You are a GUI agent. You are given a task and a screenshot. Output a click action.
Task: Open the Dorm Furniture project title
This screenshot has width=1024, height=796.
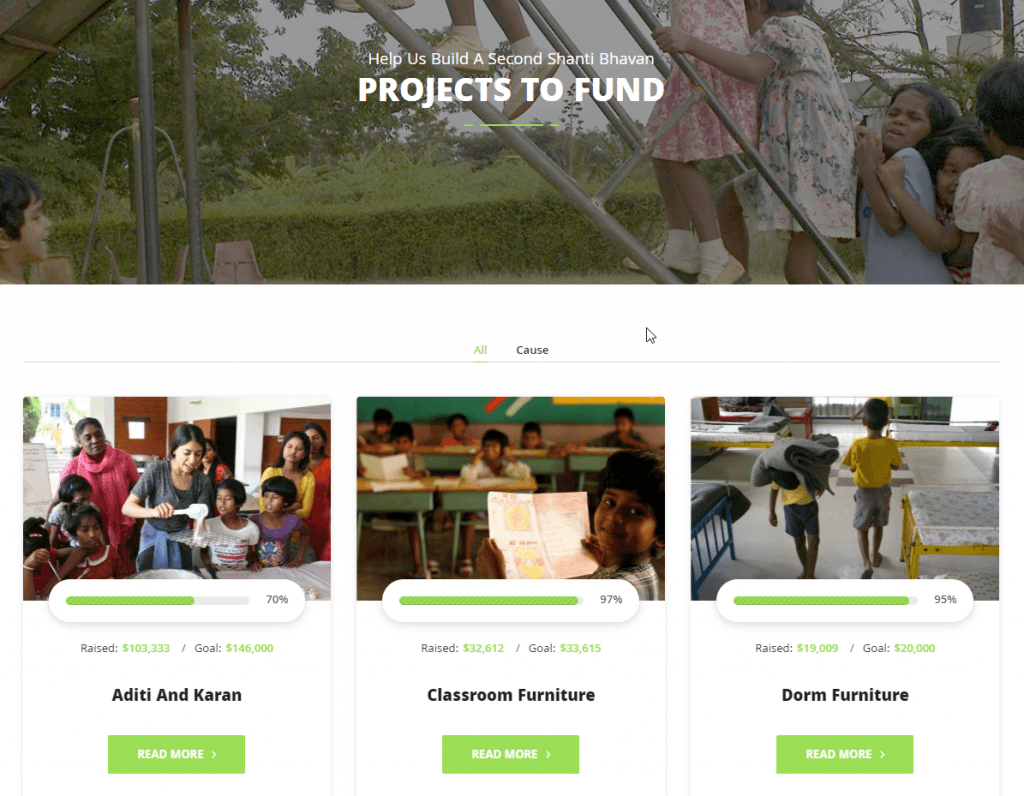click(845, 695)
